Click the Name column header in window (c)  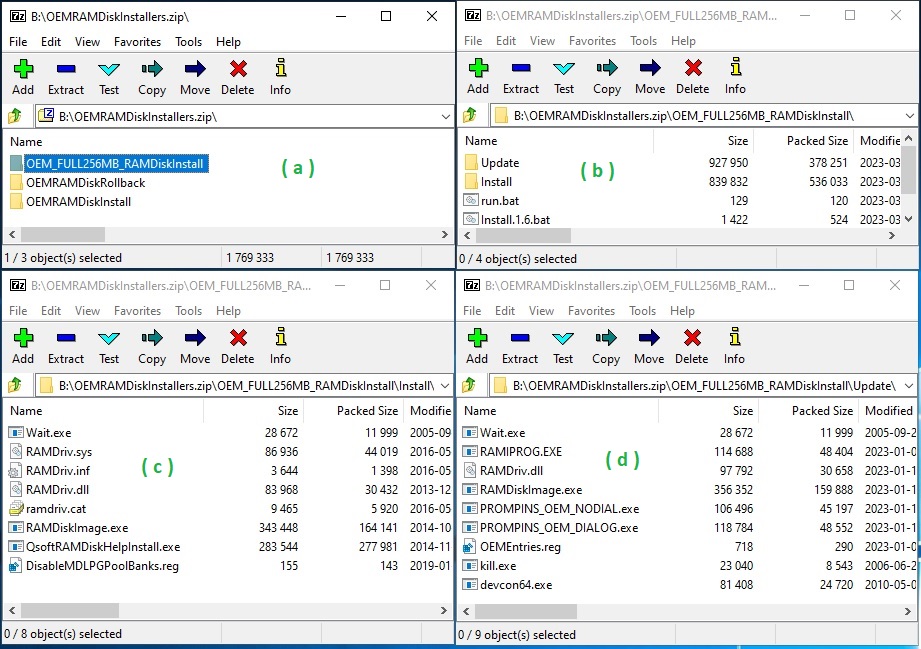pyautogui.click(x=60, y=410)
